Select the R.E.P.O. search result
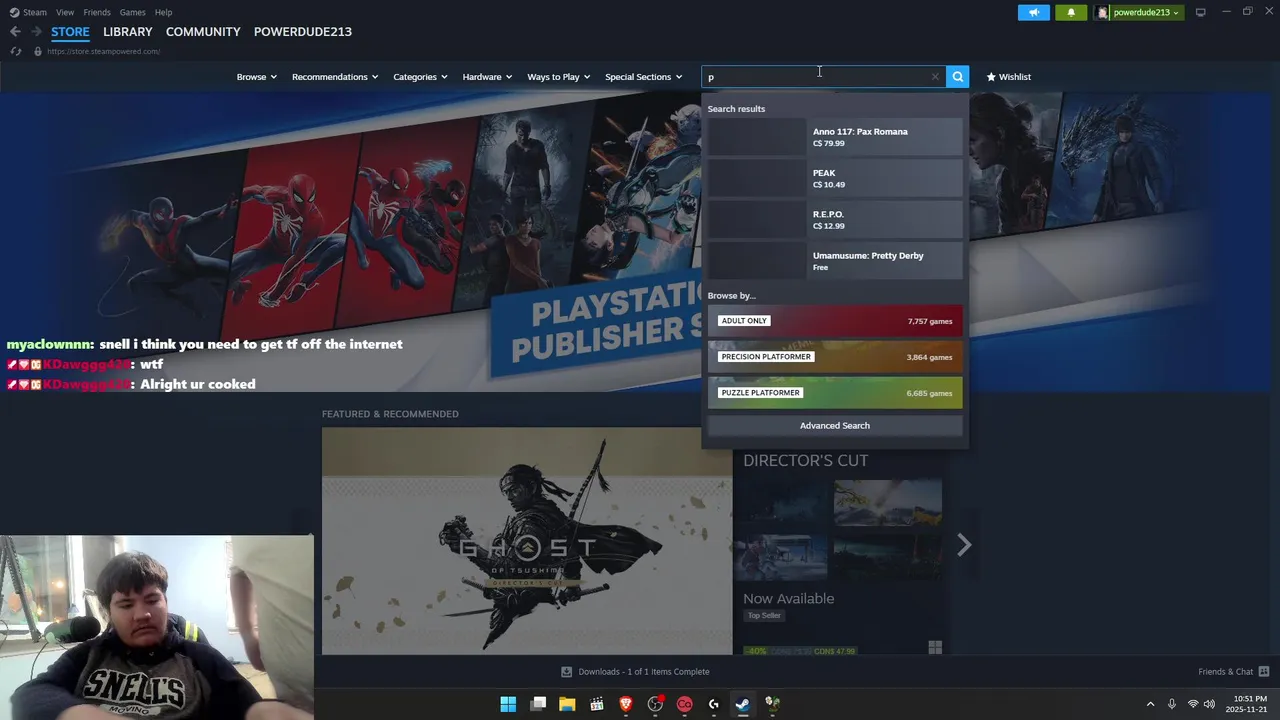1280x720 pixels. (835, 219)
